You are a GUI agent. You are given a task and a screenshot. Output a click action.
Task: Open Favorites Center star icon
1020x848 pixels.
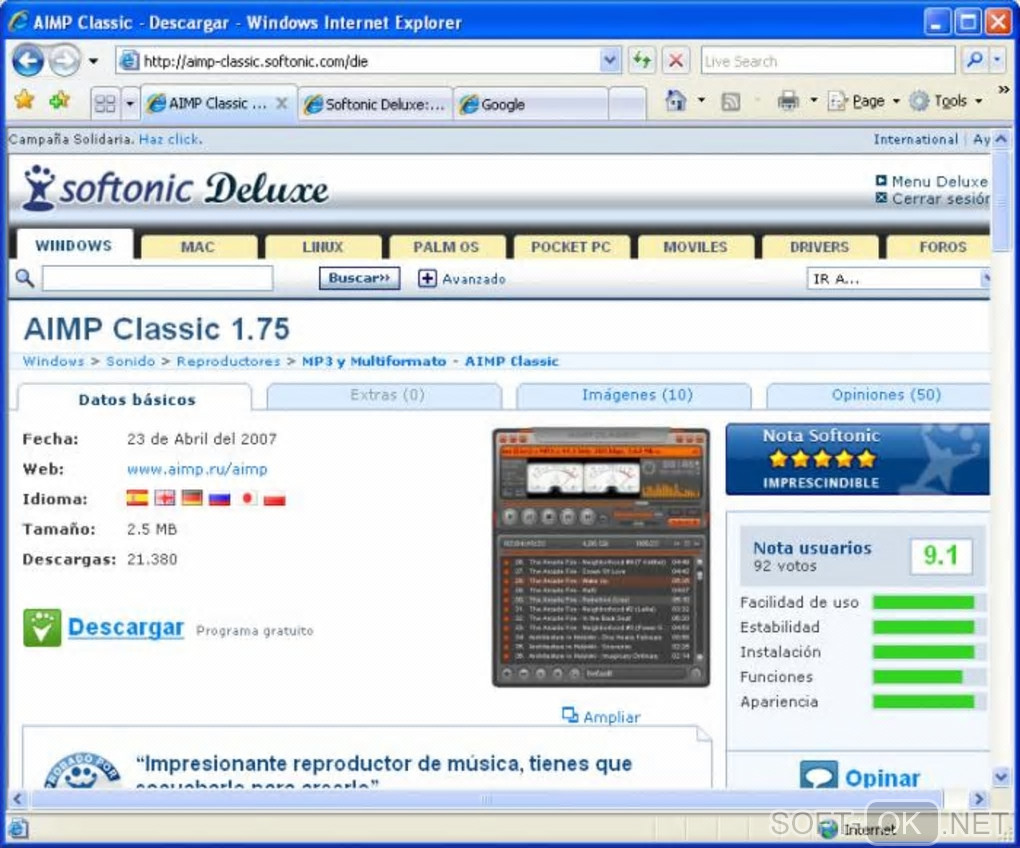click(x=25, y=100)
